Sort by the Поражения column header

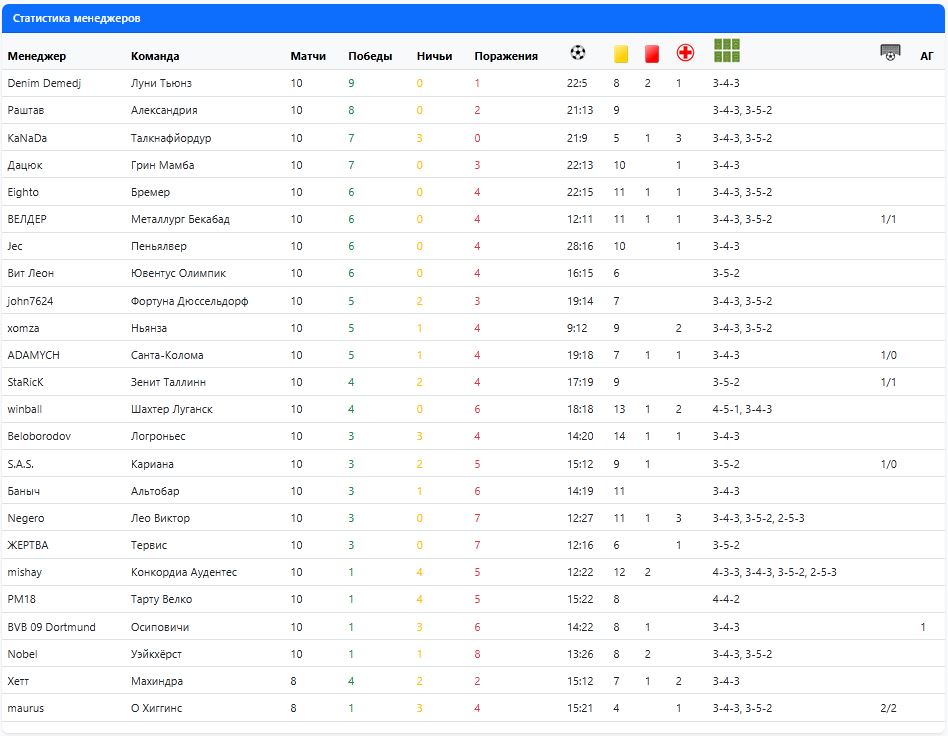point(506,56)
